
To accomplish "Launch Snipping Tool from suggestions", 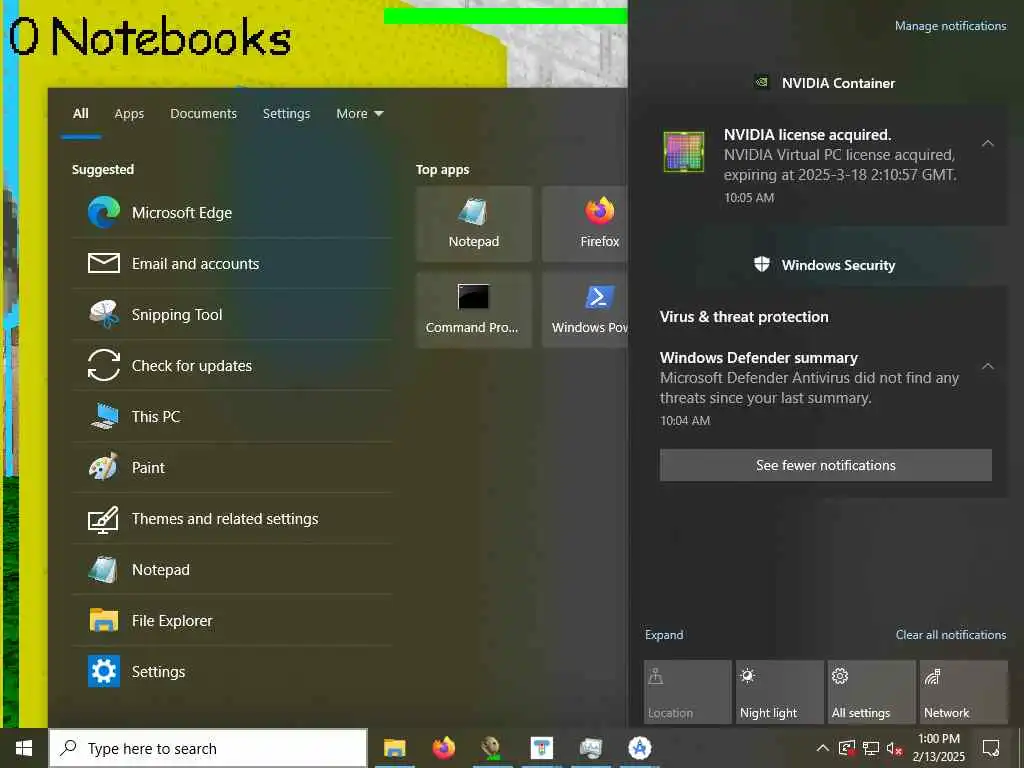I will point(232,315).
